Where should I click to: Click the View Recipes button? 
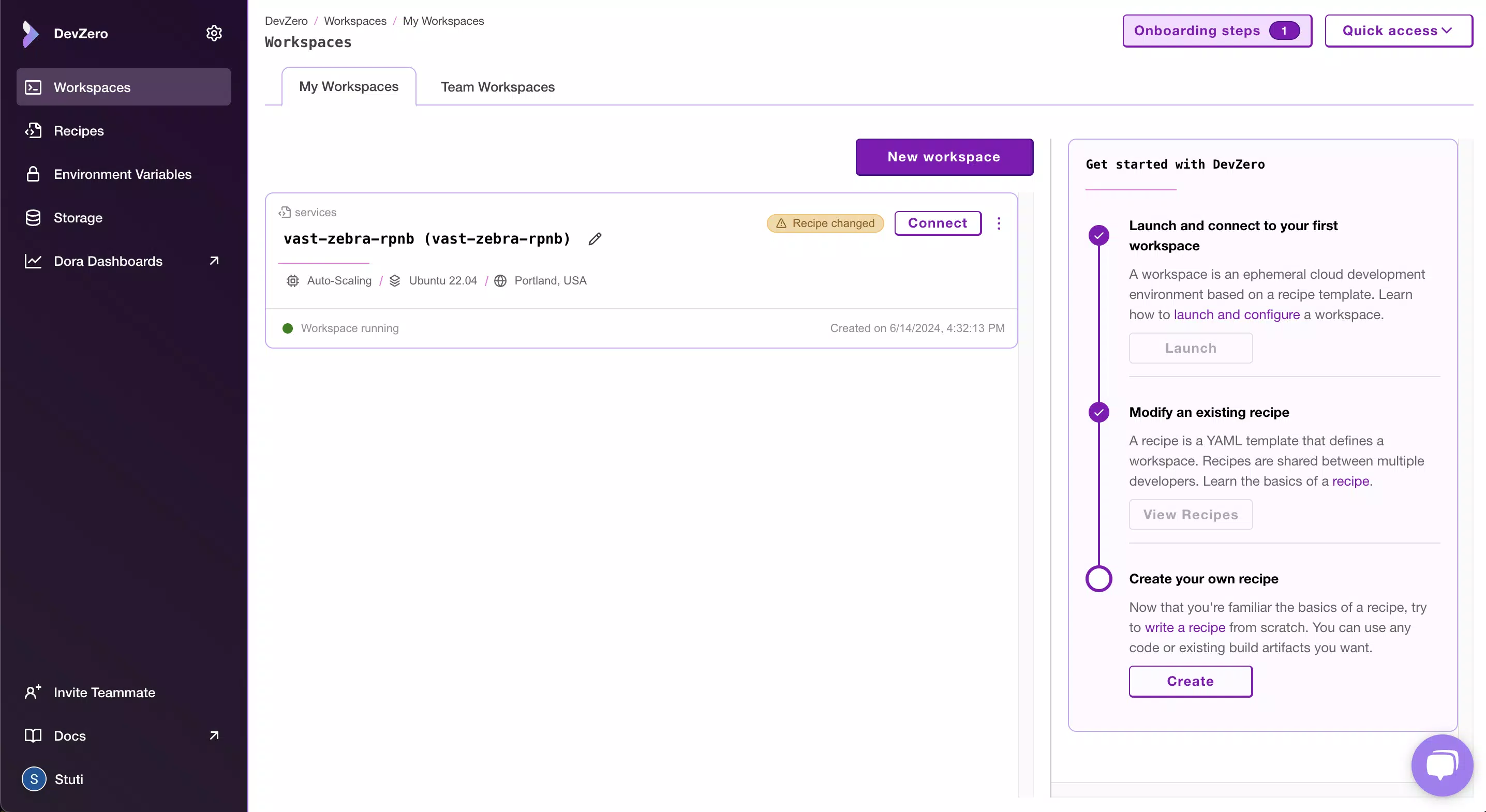(1191, 515)
